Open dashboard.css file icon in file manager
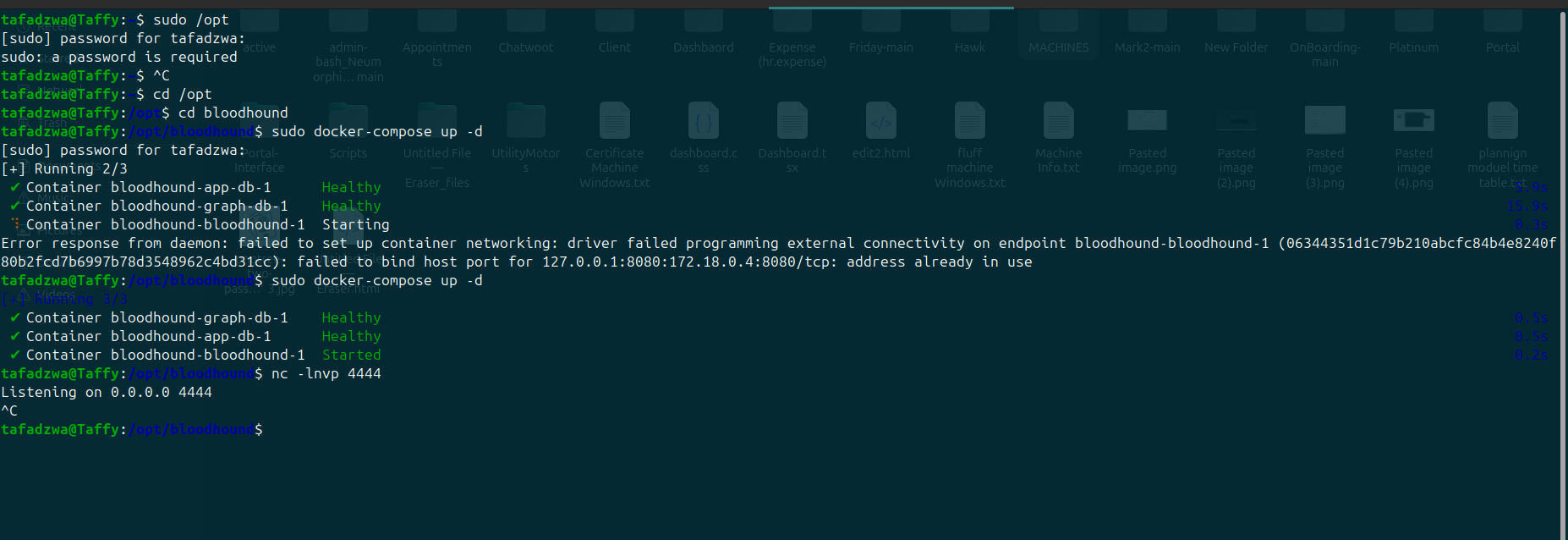 (704, 120)
